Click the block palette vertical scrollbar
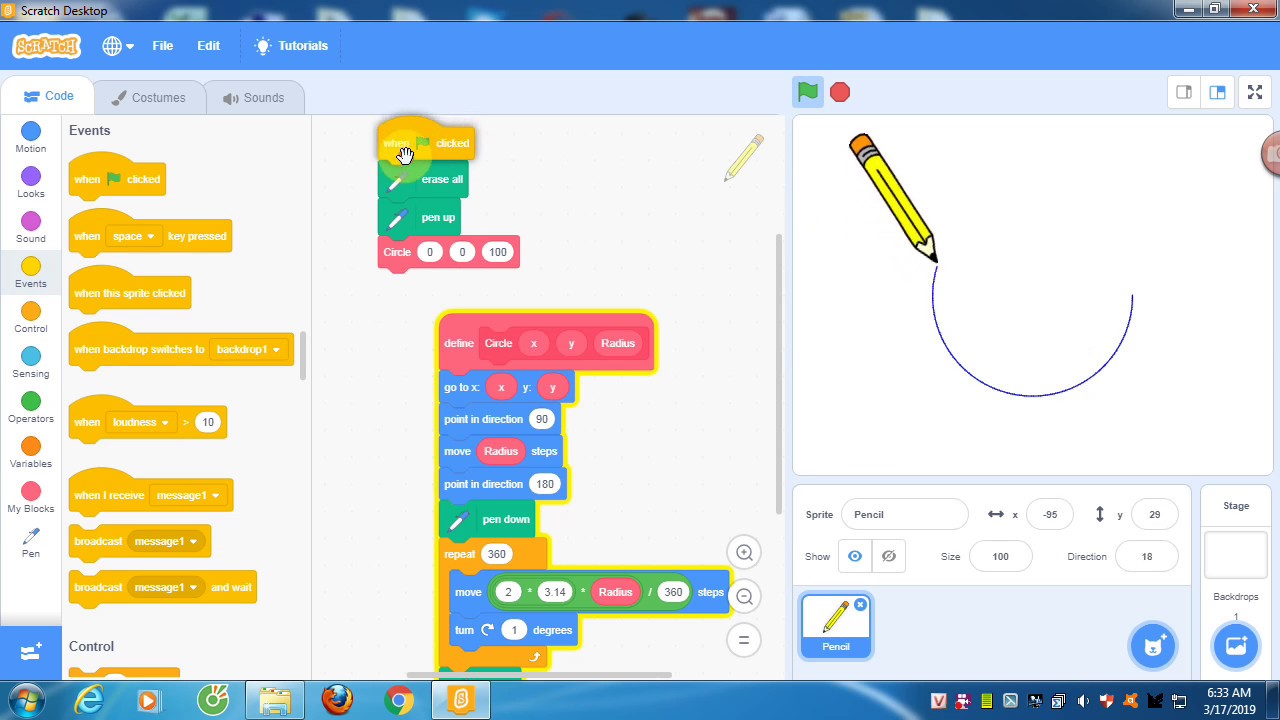 [303, 356]
